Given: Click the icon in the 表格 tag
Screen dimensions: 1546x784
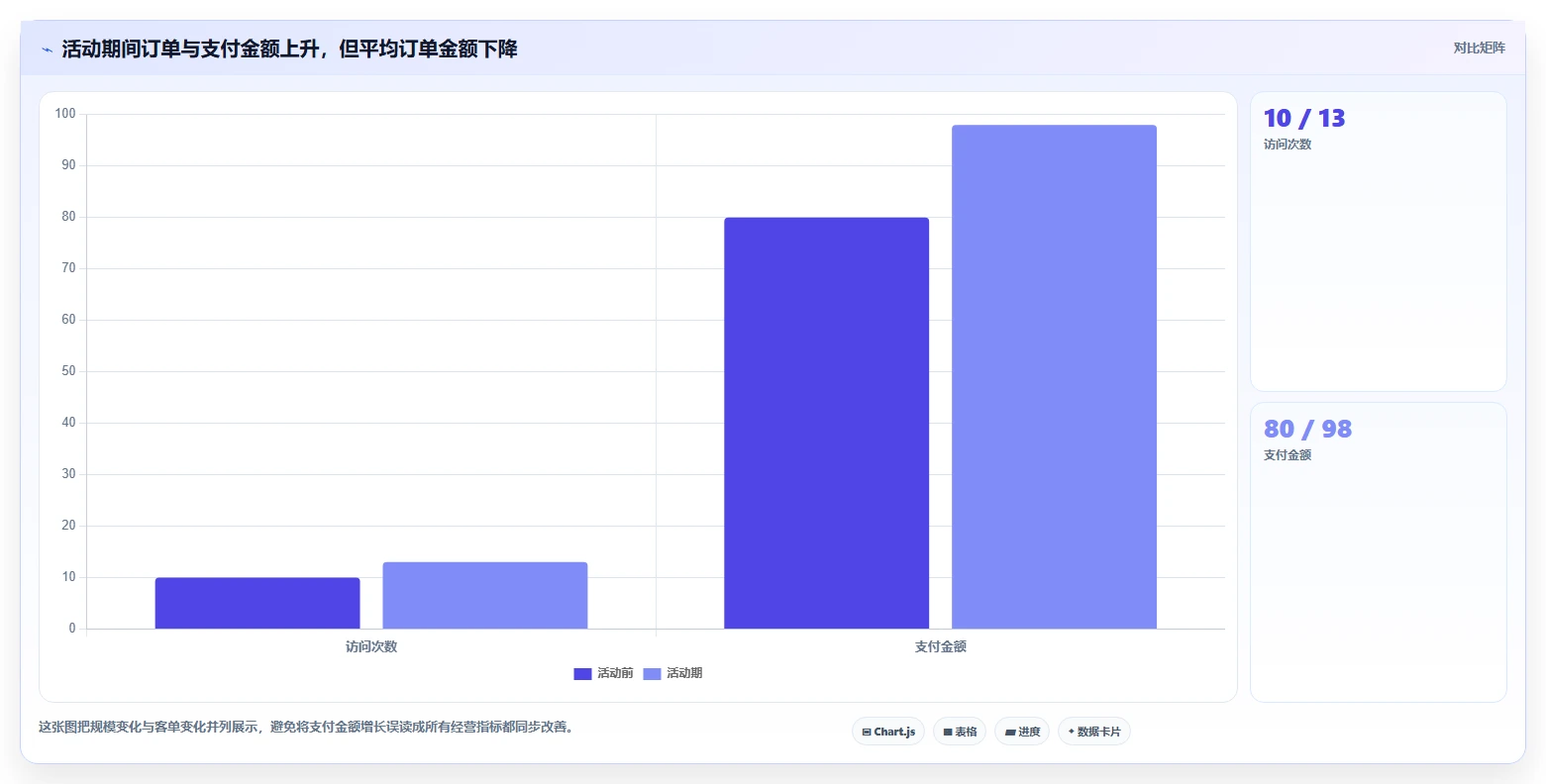Looking at the screenshot, I should pyautogui.click(x=948, y=733).
